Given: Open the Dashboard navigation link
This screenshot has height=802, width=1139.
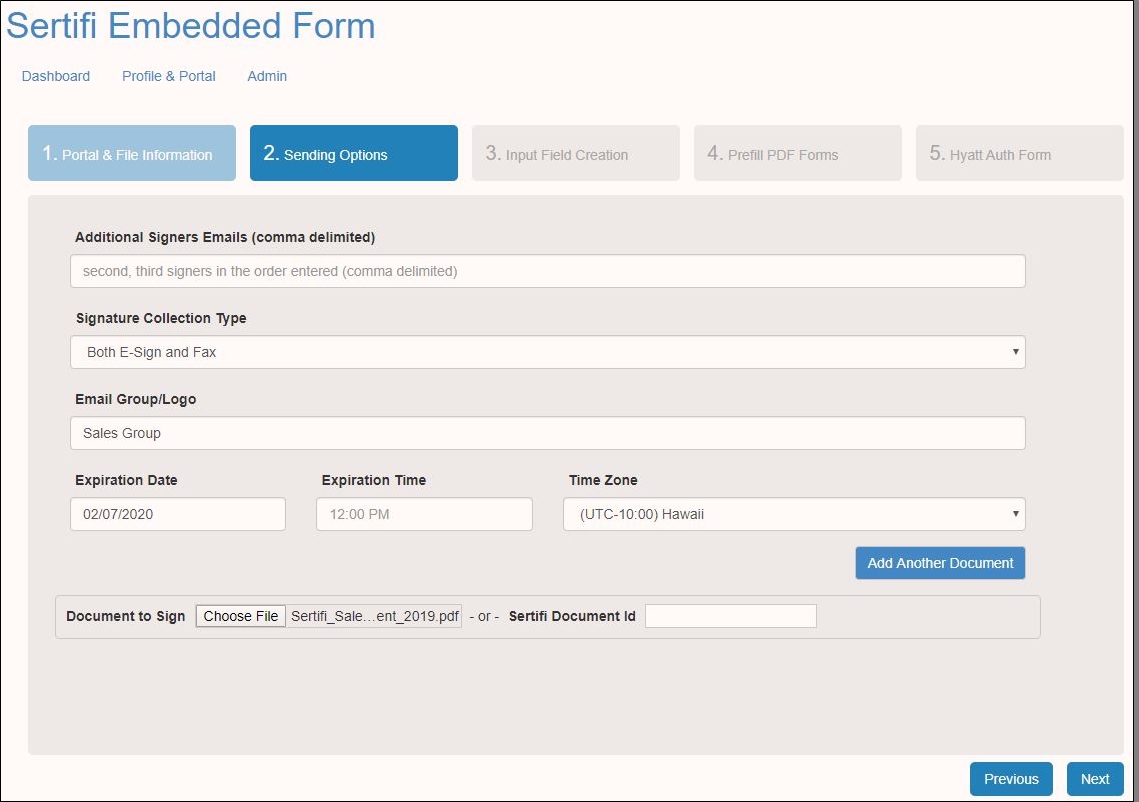Looking at the screenshot, I should pyautogui.click(x=56, y=76).
